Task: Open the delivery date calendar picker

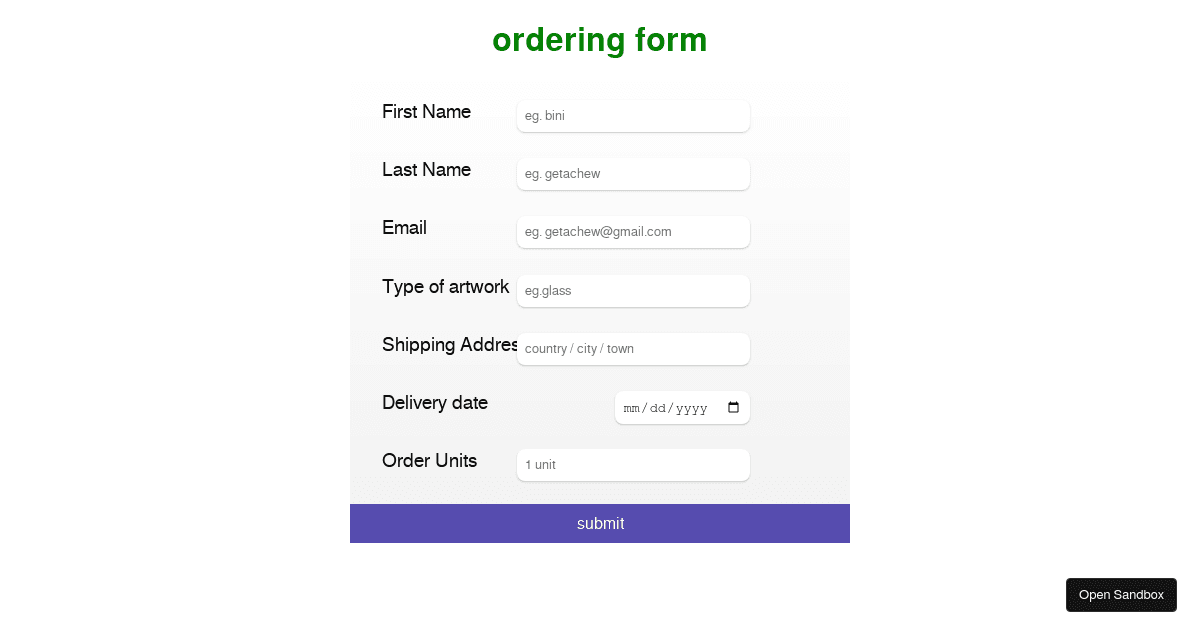Action: [734, 407]
